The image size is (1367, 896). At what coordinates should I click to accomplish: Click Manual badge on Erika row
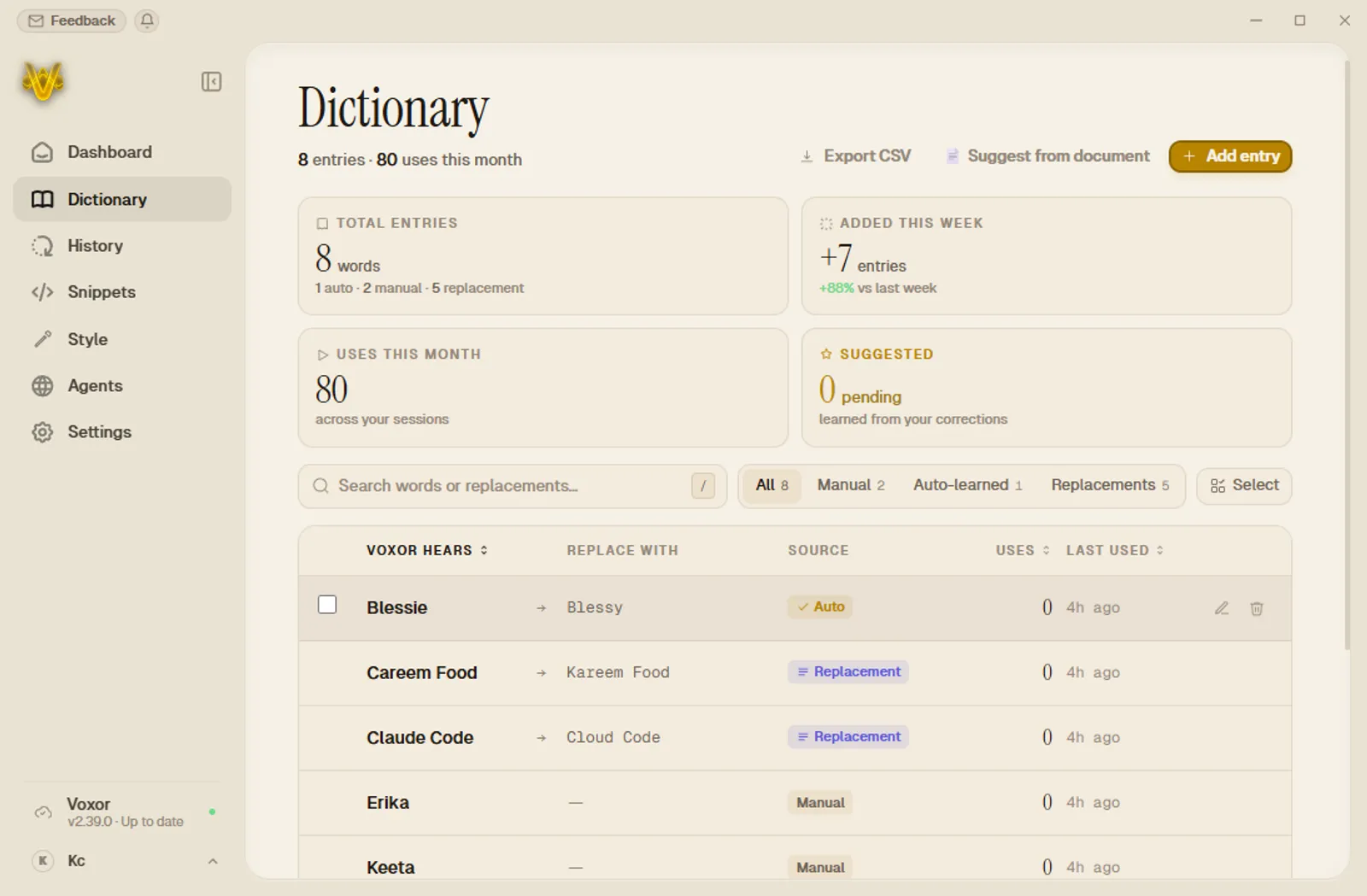[820, 802]
